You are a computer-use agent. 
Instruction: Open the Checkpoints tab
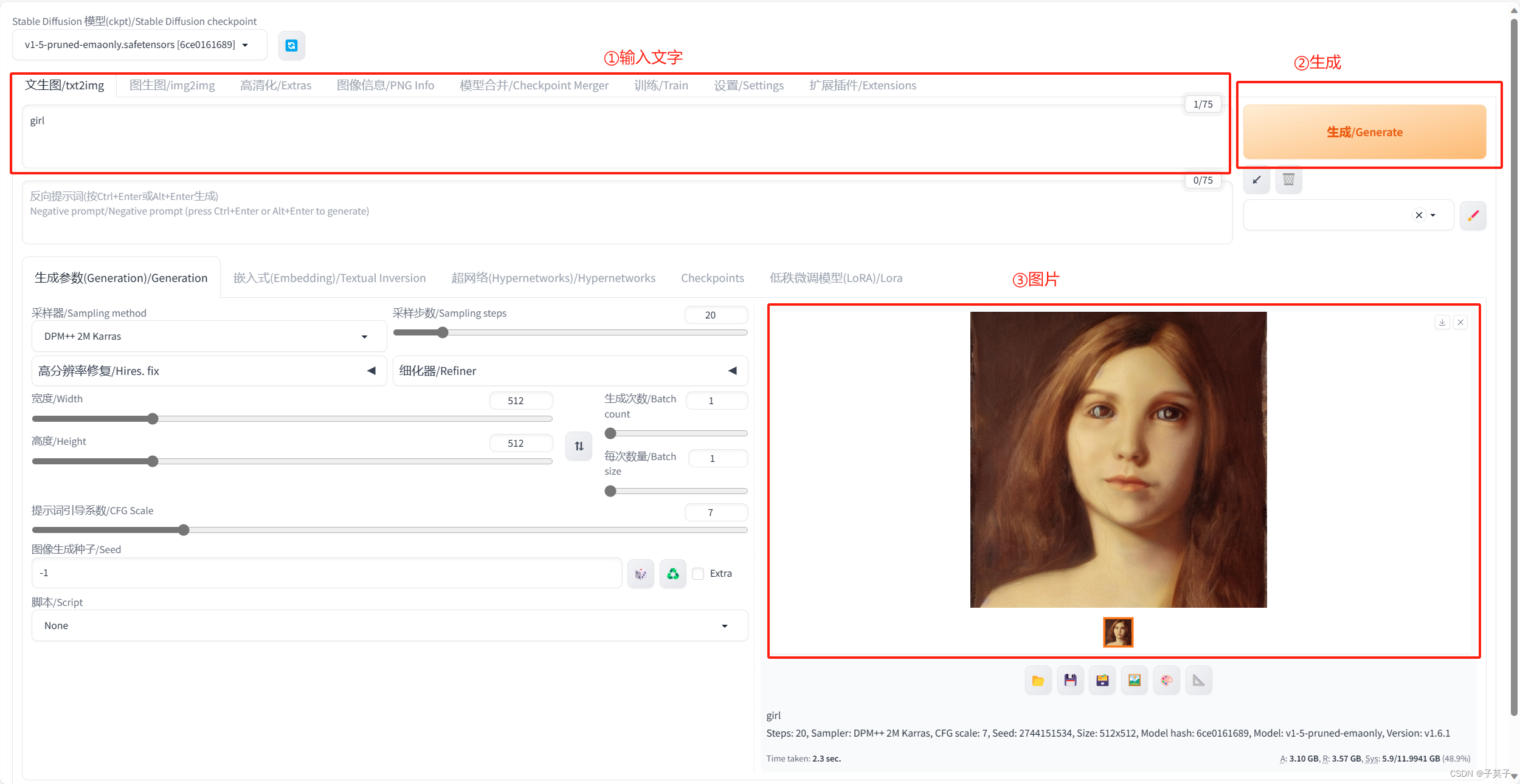click(x=712, y=278)
